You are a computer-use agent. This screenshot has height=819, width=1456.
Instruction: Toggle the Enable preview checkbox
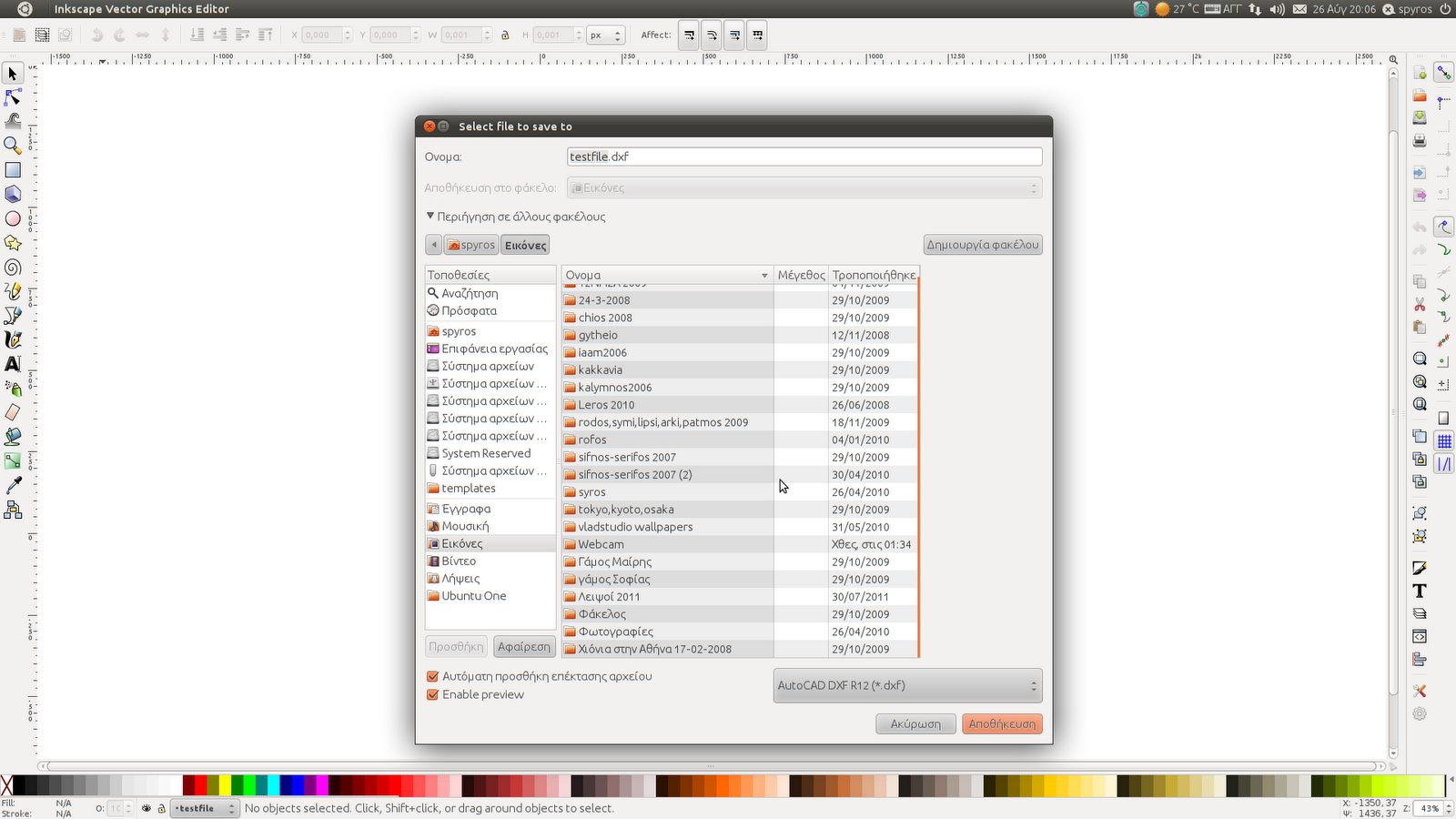pyautogui.click(x=433, y=694)
